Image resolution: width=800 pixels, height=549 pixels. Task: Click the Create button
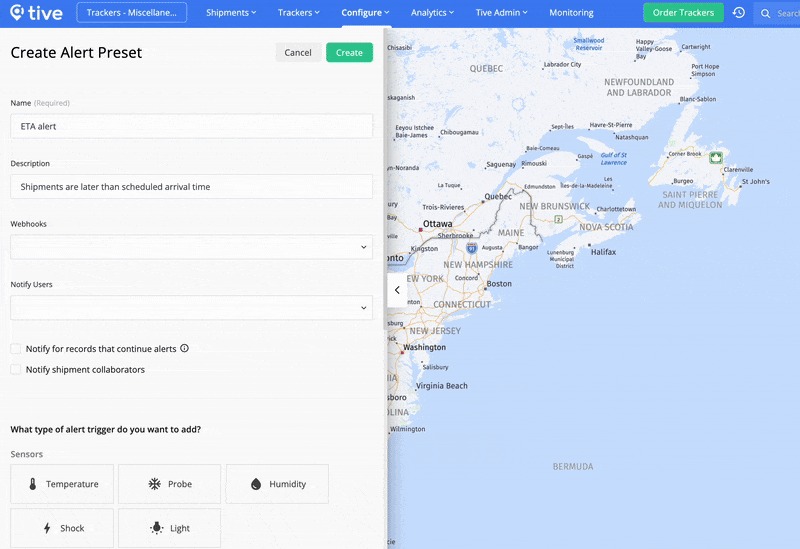pyautogui.click(x=349, y=53)
